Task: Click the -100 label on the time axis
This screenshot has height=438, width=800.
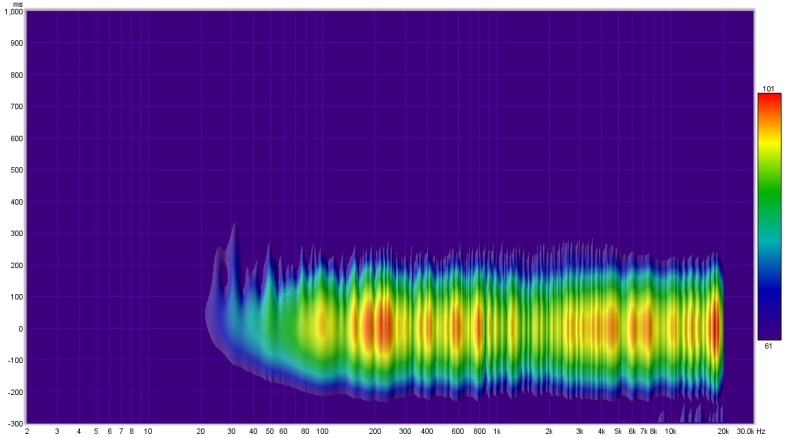Action: coord(16,360)
